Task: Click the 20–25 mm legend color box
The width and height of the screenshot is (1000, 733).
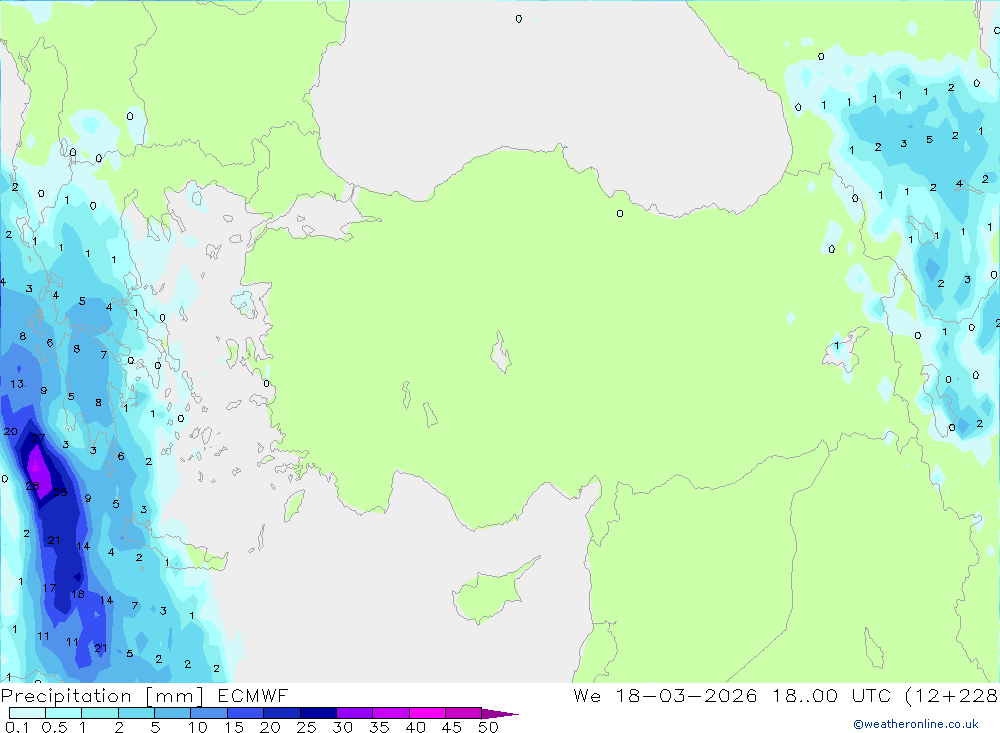Action: 282,713
